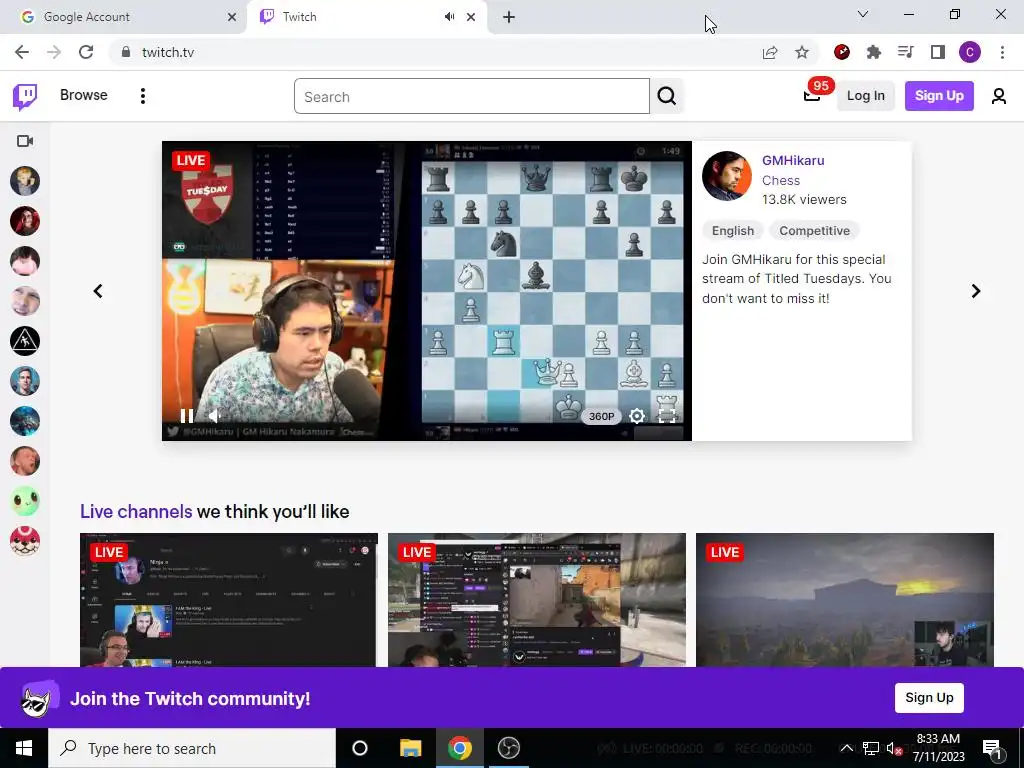Select the Competitive tag
This screenshot has height=768, width=1024.
click(814, 231)
